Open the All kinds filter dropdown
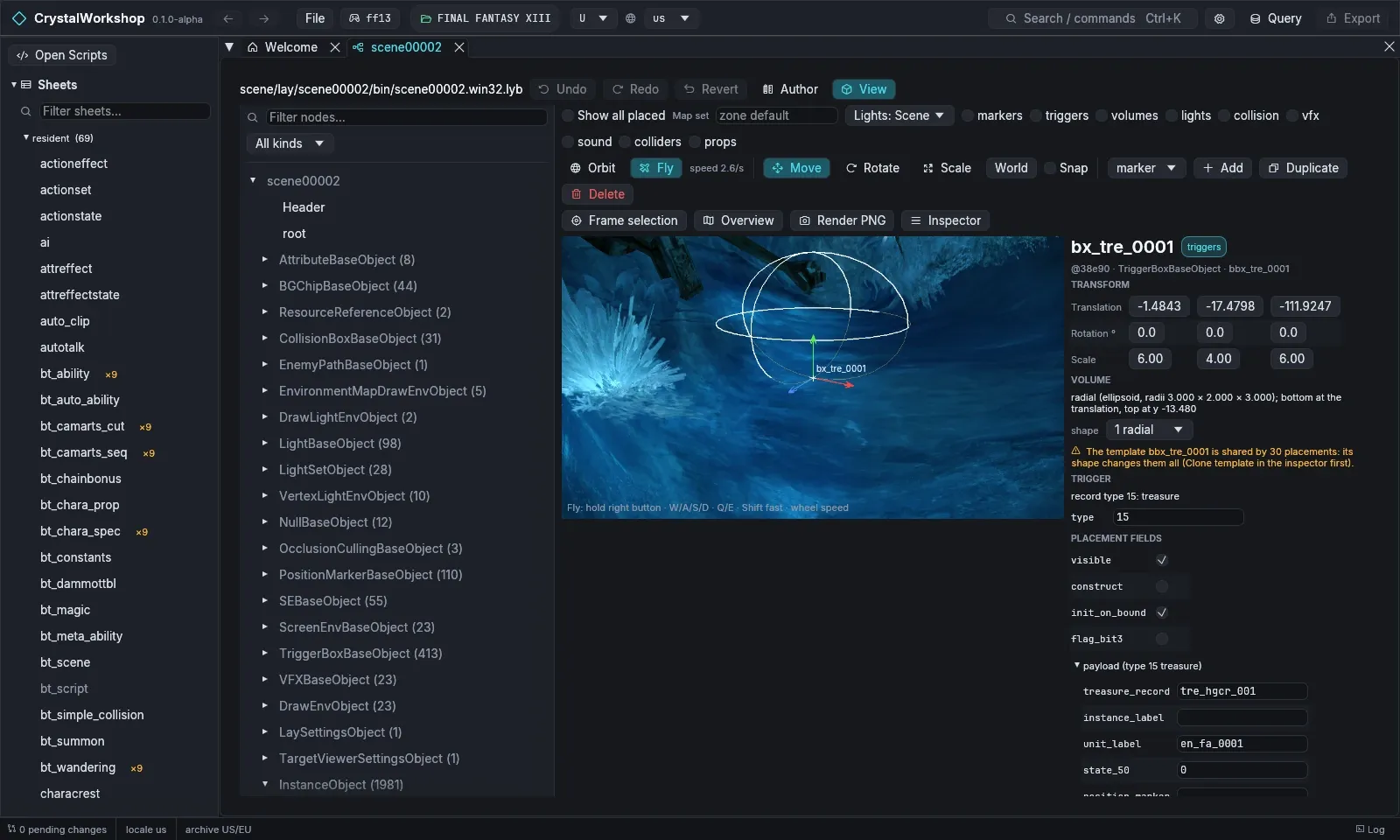 [290, 143]
